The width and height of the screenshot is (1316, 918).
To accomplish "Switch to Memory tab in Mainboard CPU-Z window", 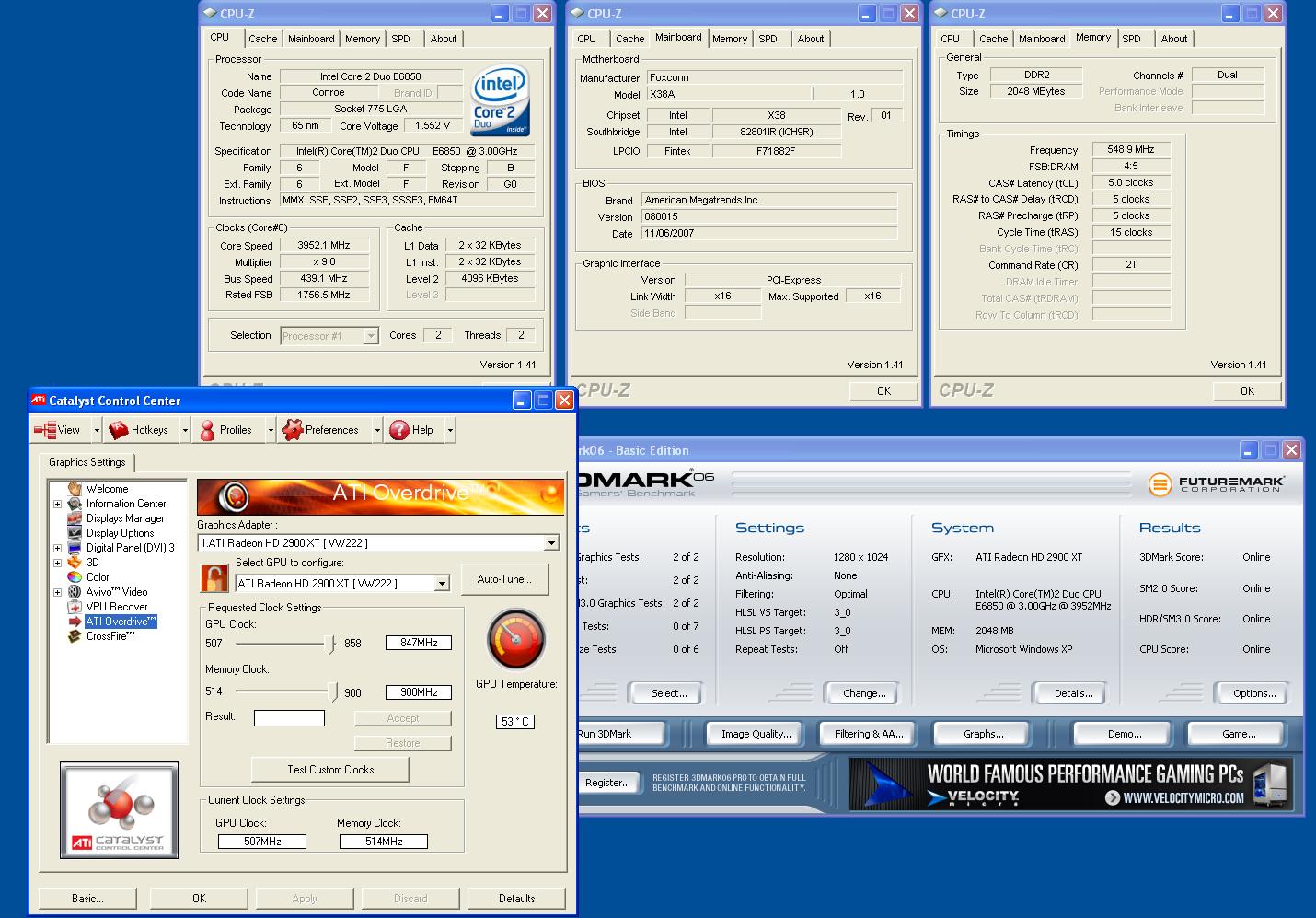I will point(730,39).
